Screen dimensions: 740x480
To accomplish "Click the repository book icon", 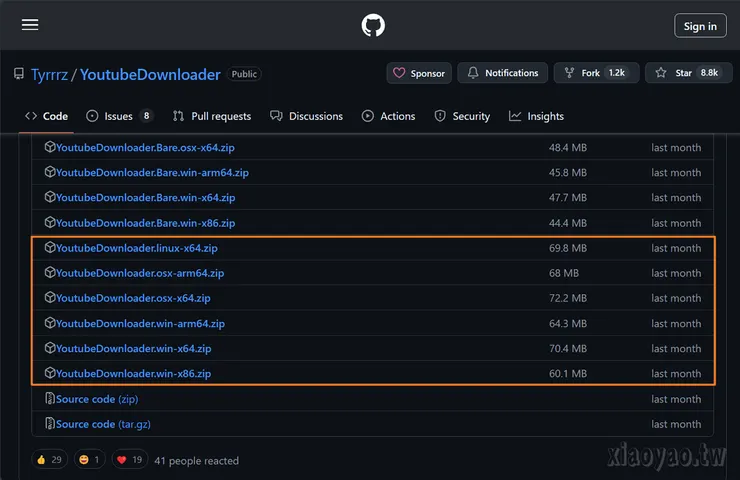I will [19, 74].
